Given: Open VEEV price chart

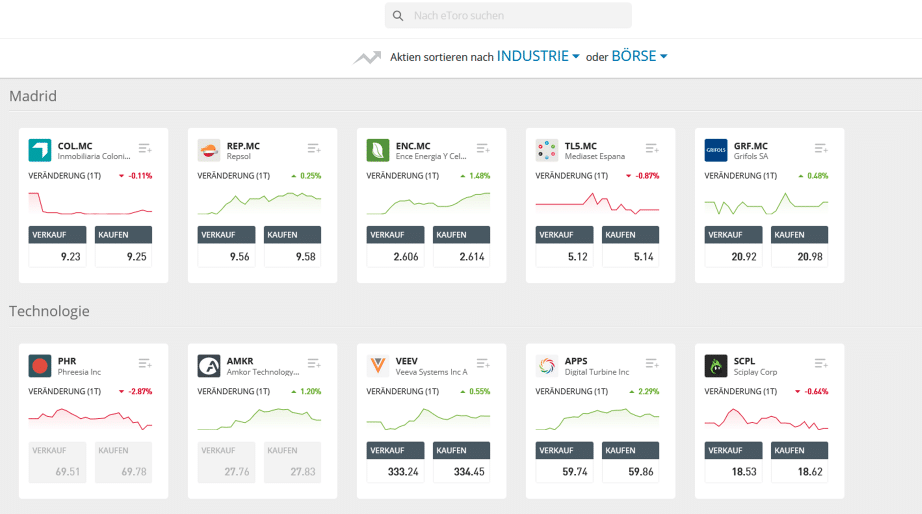Looking at the screenshot, I should pos(428,419).
